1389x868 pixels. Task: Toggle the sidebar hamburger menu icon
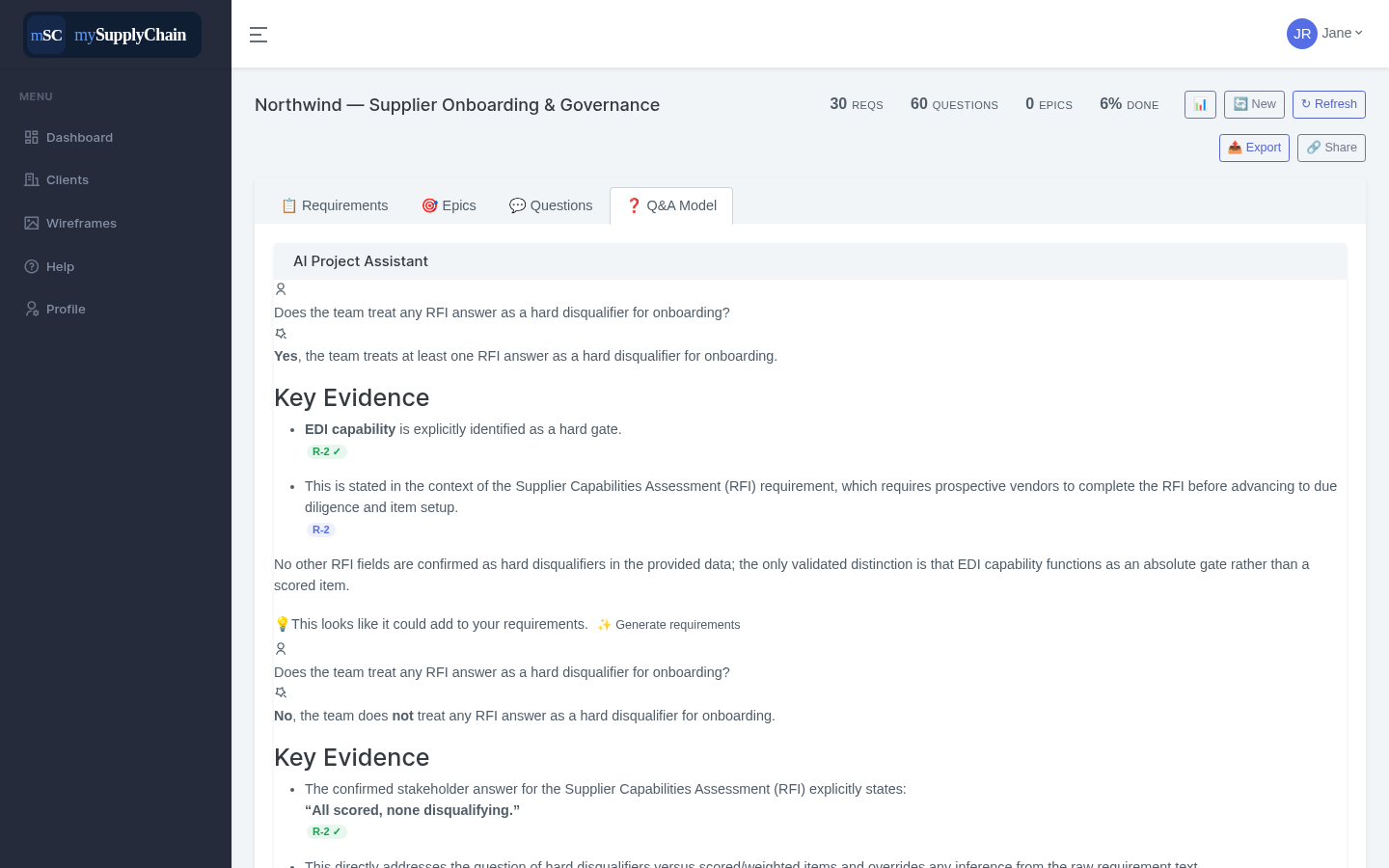pos(259,35)
